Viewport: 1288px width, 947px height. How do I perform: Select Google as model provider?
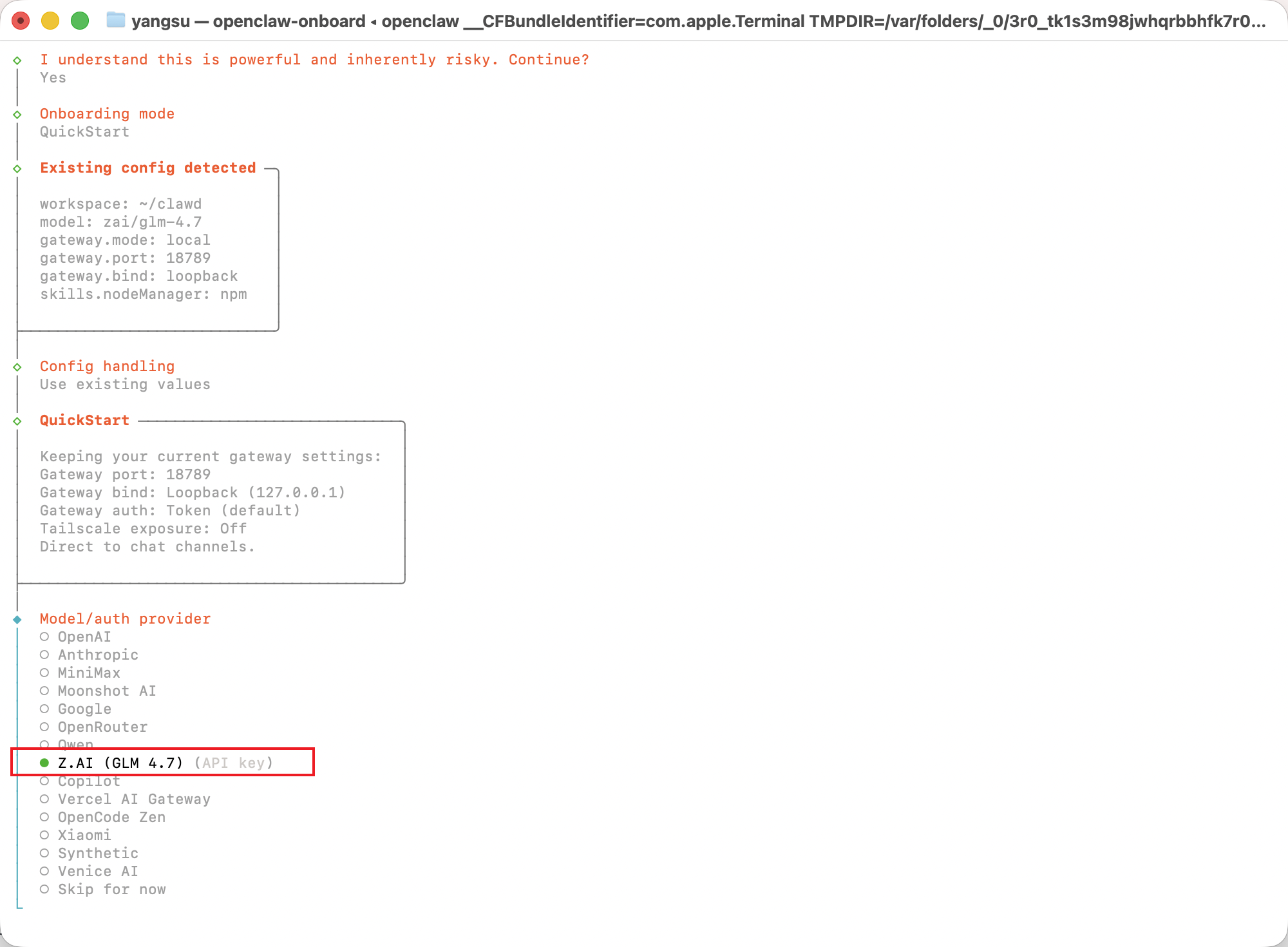point(84,709)
